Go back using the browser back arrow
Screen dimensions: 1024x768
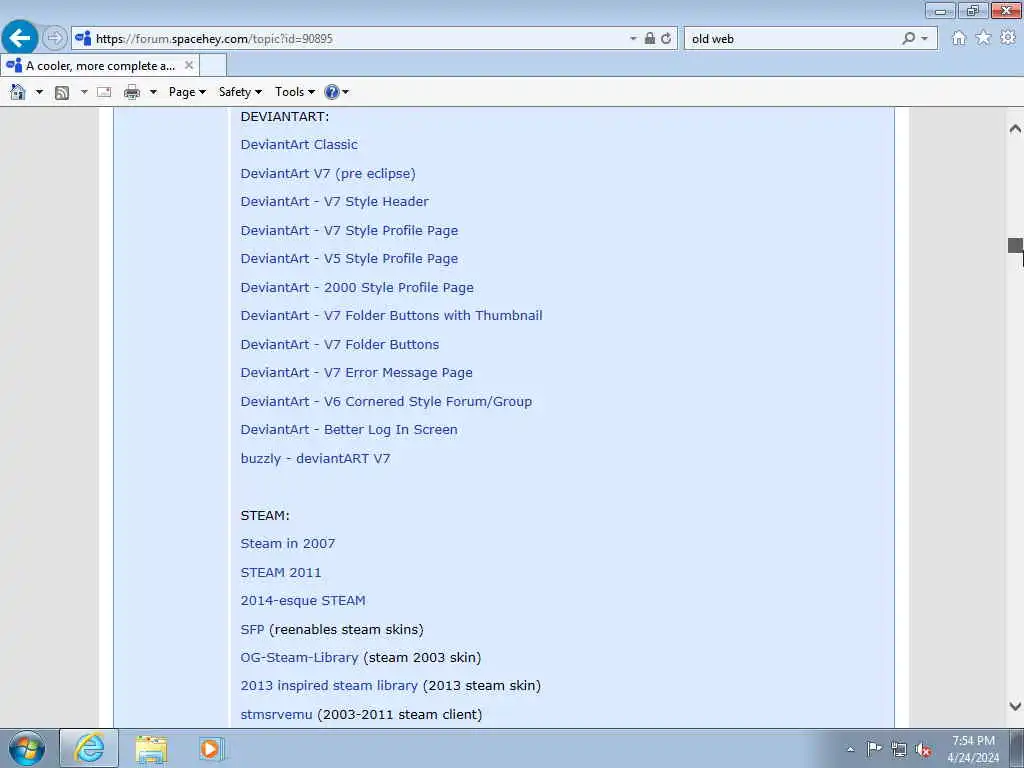[20, 37]
